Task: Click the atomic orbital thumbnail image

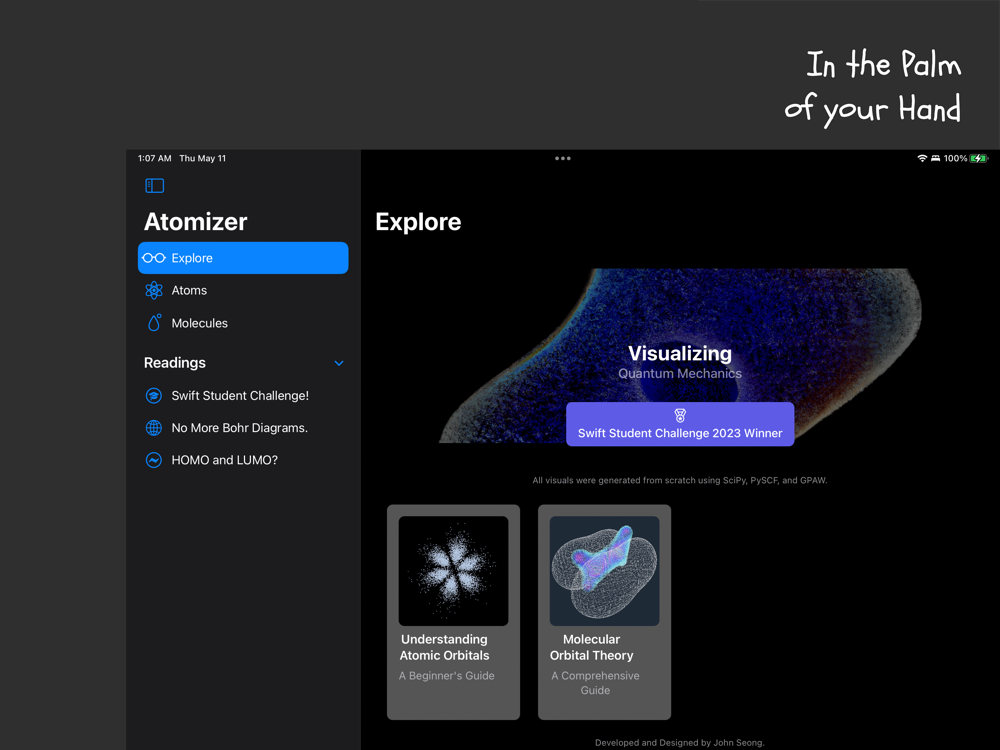Action: click(453, 571)
